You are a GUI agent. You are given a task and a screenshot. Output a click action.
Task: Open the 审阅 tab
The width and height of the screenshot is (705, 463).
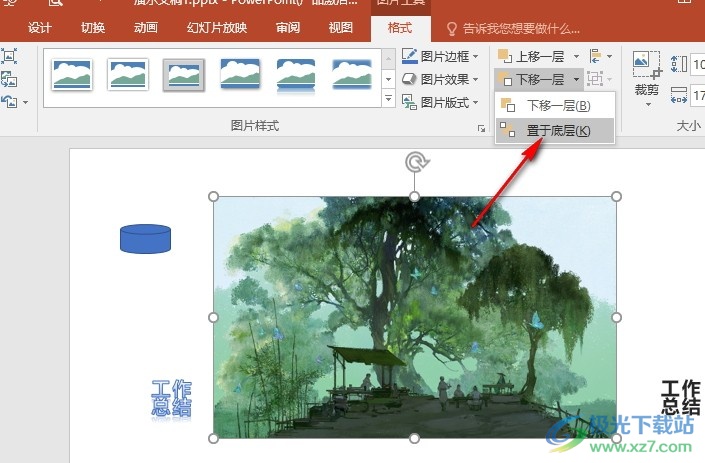(288, 28)
